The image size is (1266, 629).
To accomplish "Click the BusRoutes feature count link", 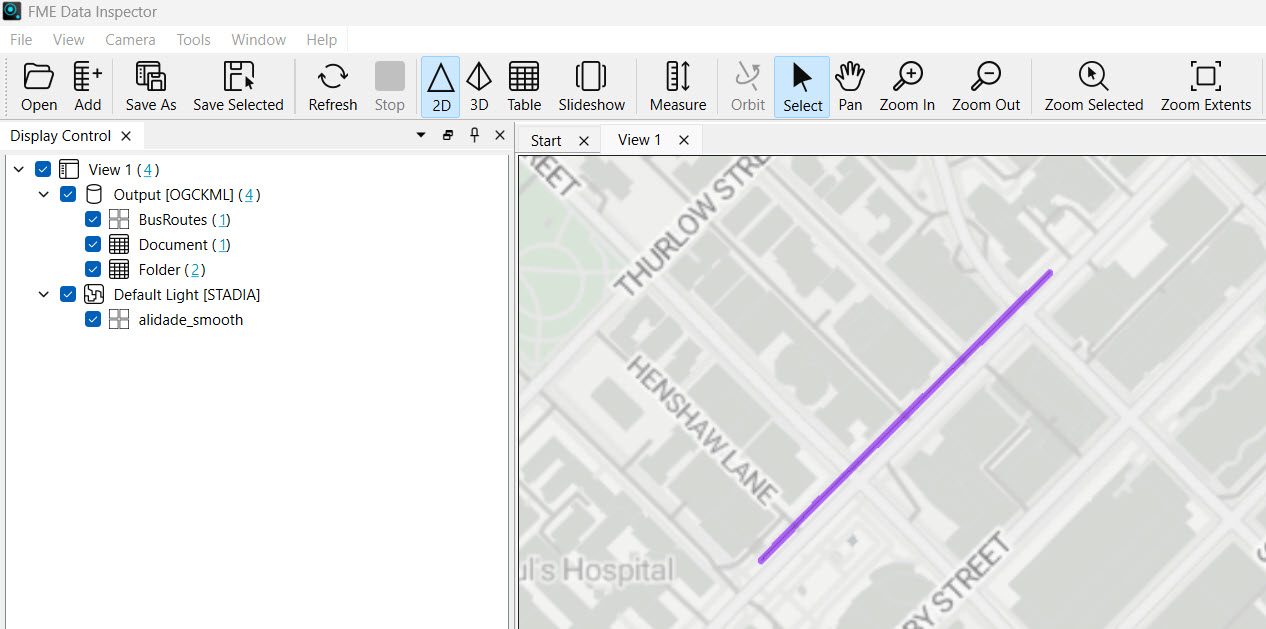I will (221, 220).
